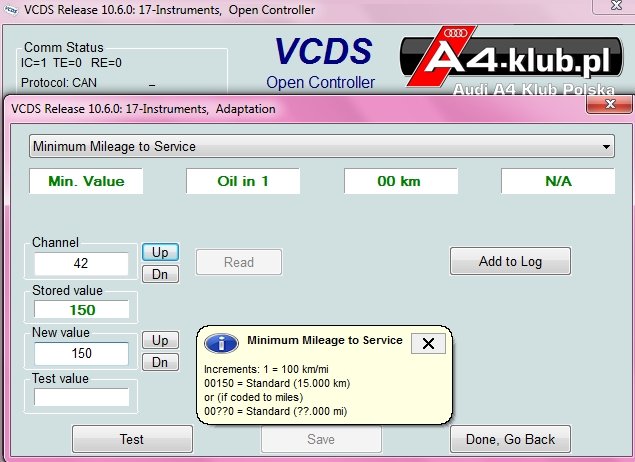Click '00150 = Standard (15.000 km)' text
This screenshot has height=462, width=635.
[277, 383]
